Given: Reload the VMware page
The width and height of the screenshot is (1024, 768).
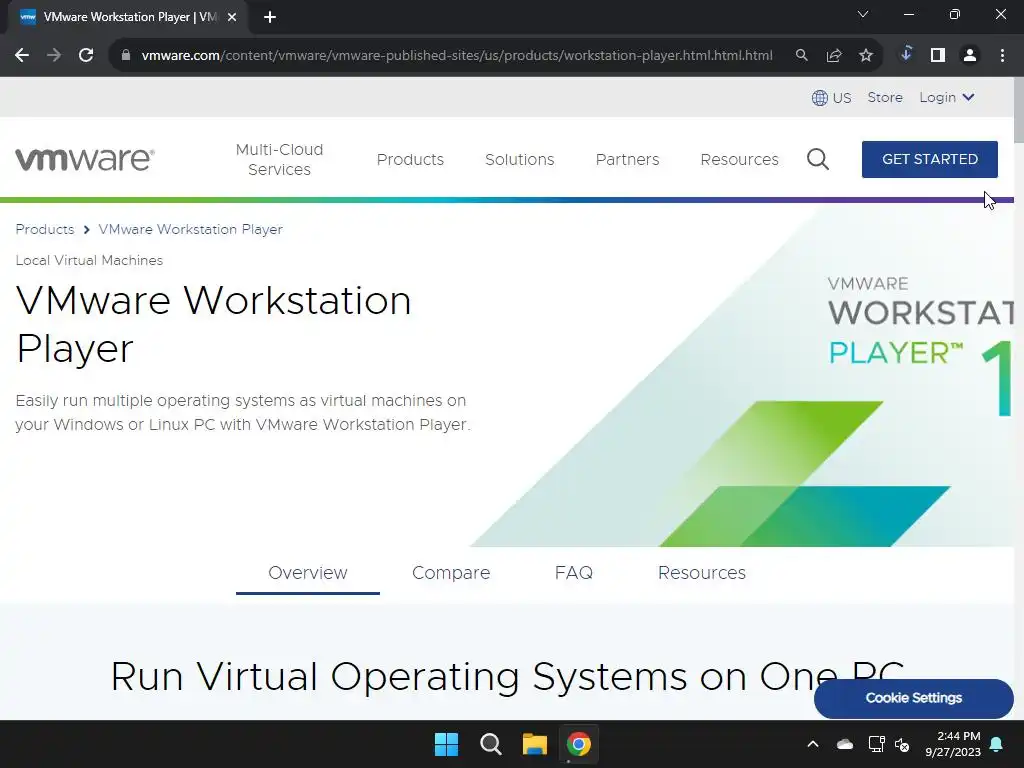Looking at the screenshot, I should pos(86,56).
